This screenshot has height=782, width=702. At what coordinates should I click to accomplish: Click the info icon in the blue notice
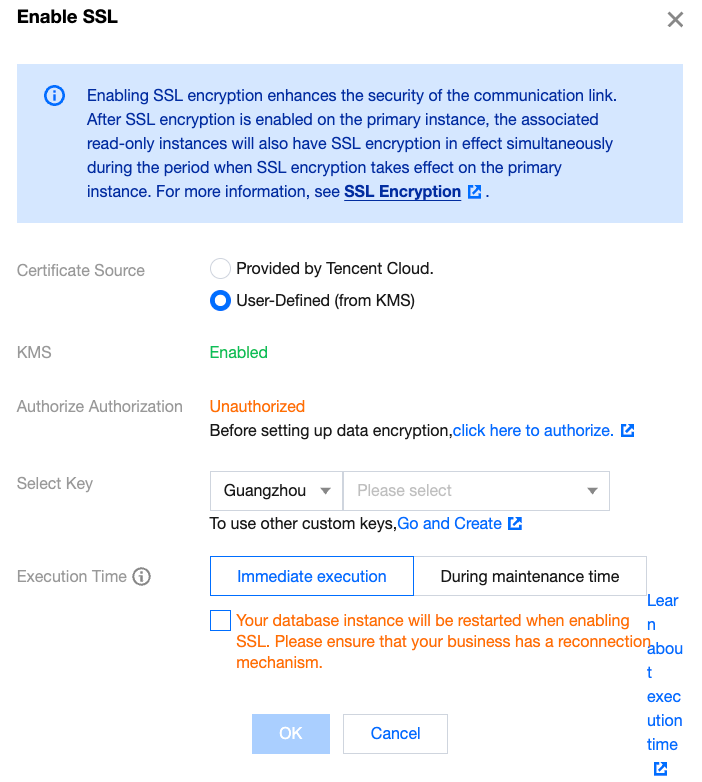click(54, 96)
